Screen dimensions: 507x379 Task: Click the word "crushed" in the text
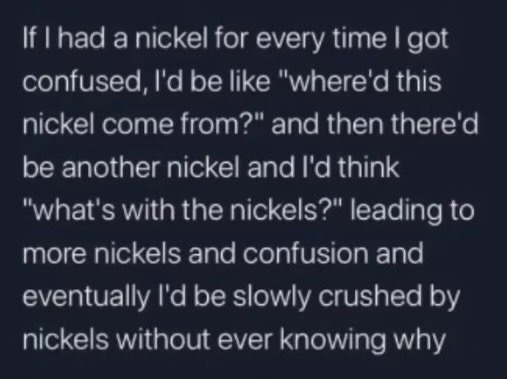tap(370, 296)
